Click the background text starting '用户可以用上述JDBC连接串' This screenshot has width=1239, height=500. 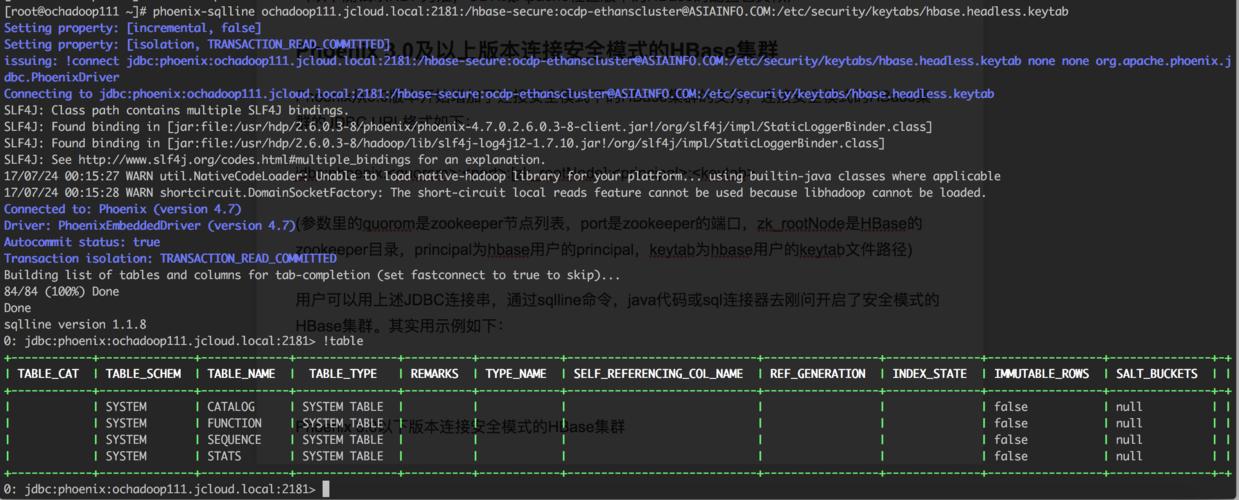point(618,300)
